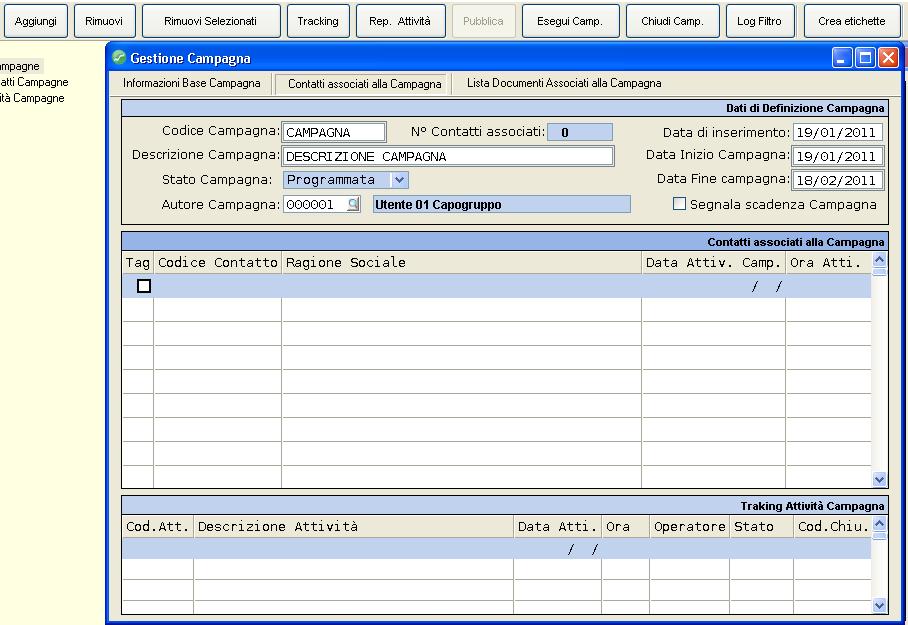Click the Cod.Chiu. column header

[833, 527]
